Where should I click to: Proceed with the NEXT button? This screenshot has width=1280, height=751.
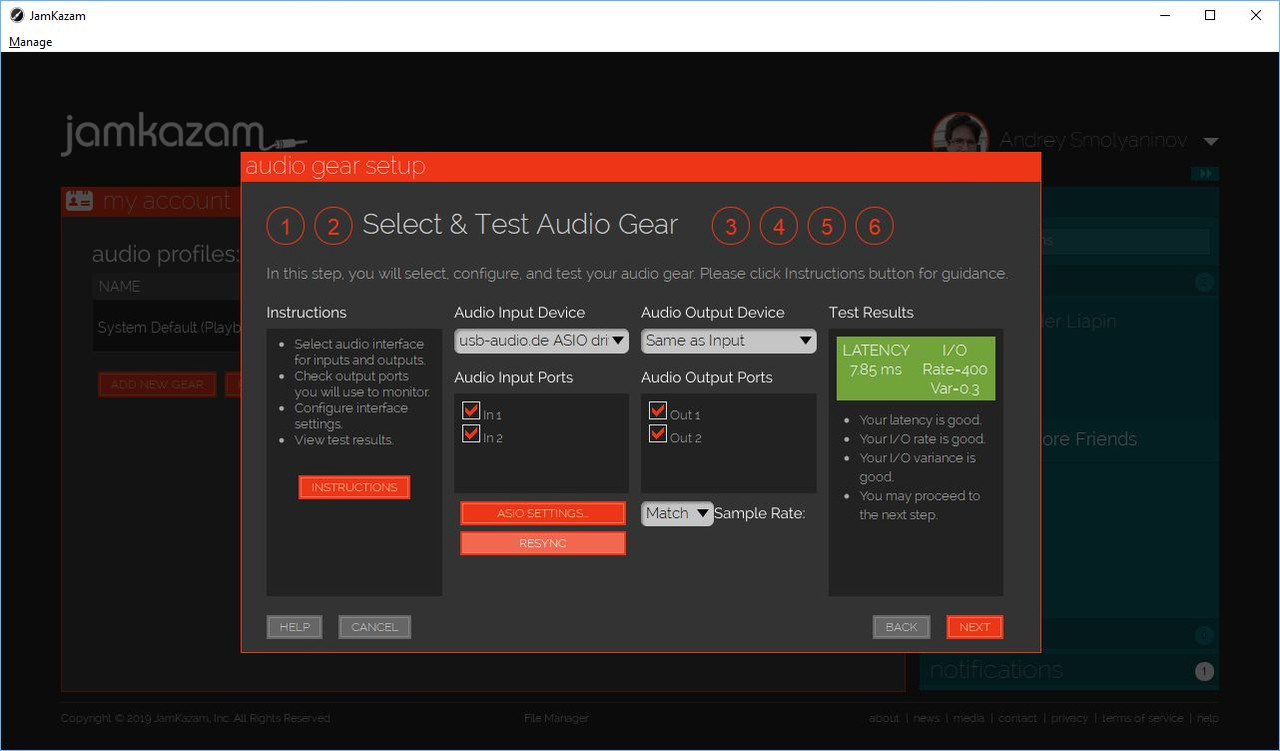974,627
